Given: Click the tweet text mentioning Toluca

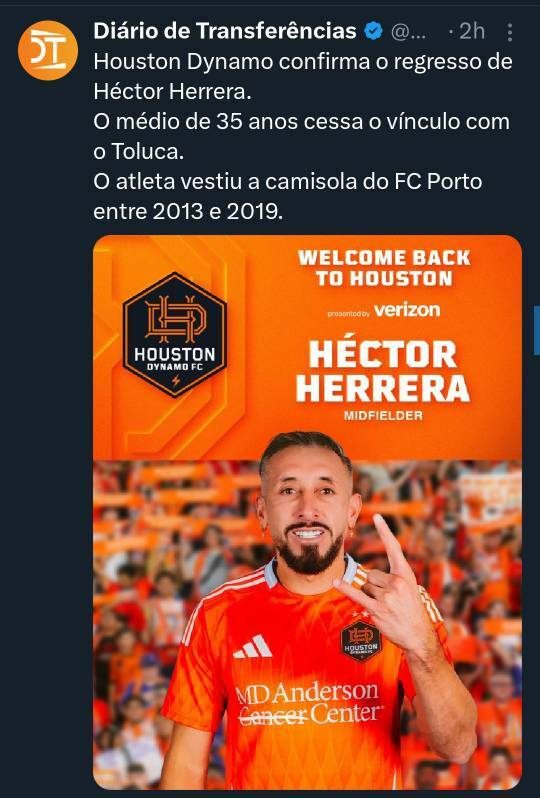Looking at the screenshot, I should coord(301,136).
